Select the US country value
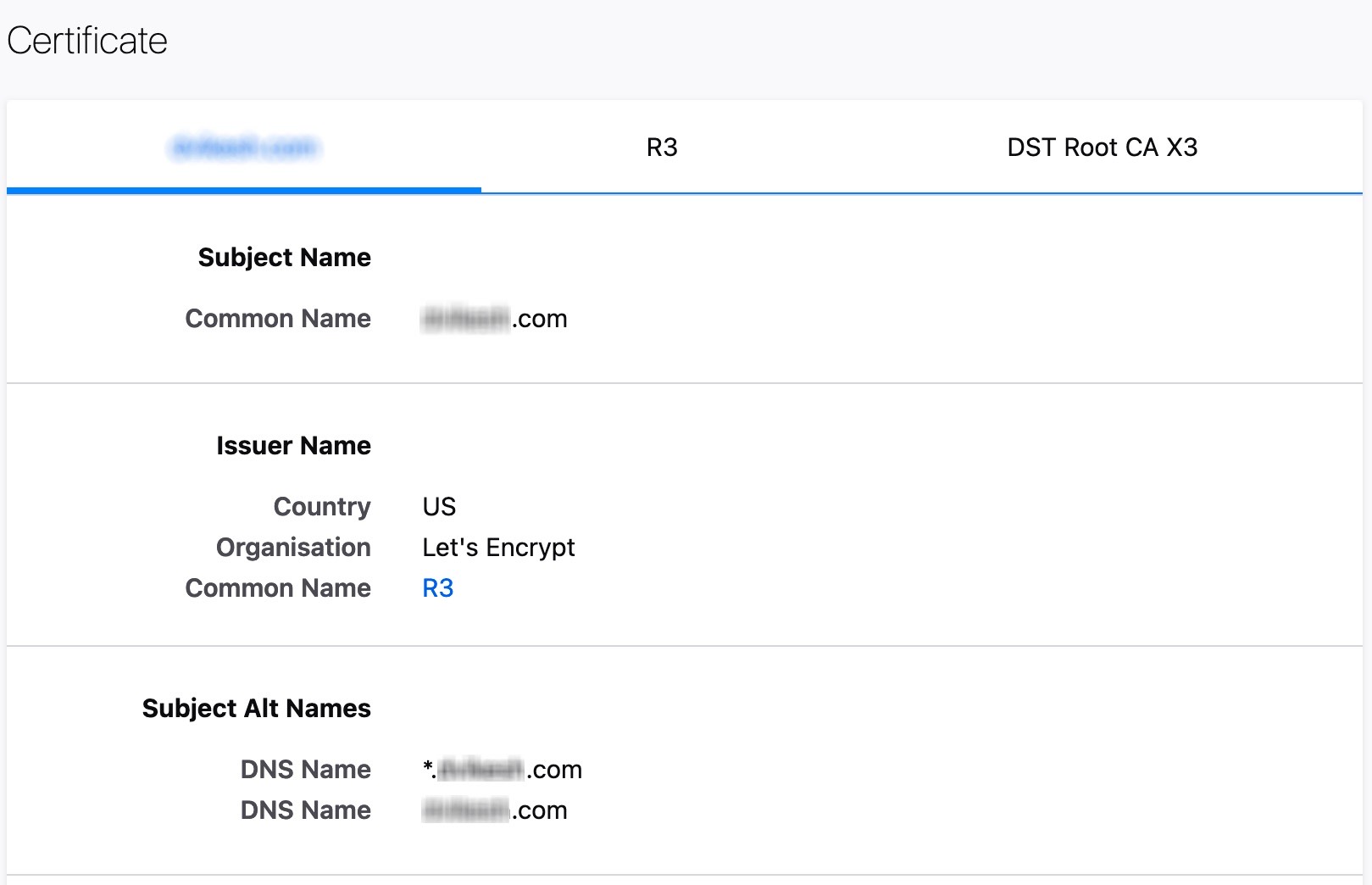This screenshot has height=885, width=1372. (x=439, y=507)
